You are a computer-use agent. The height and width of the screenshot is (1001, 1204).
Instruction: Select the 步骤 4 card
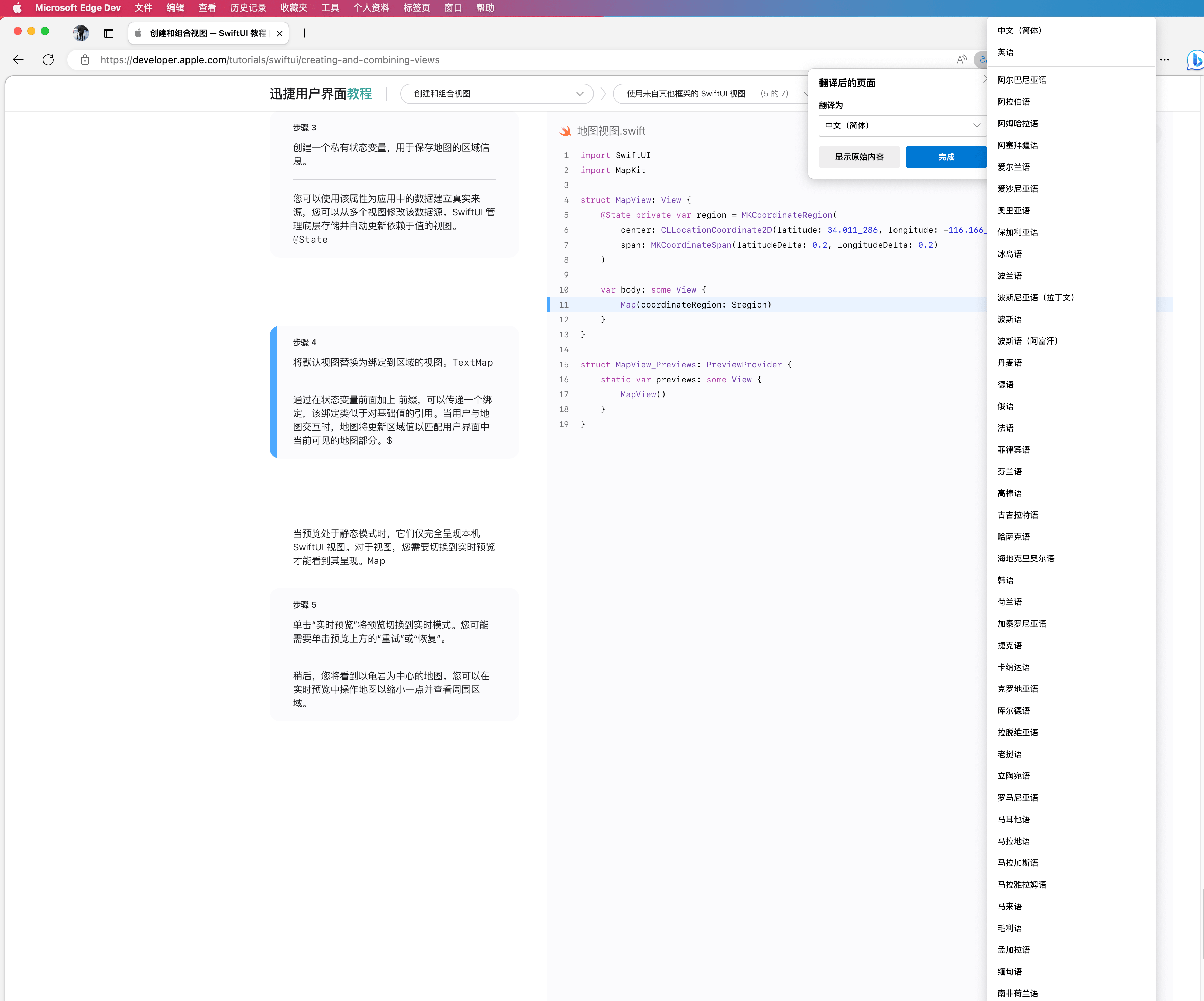[x=394, y=392]
